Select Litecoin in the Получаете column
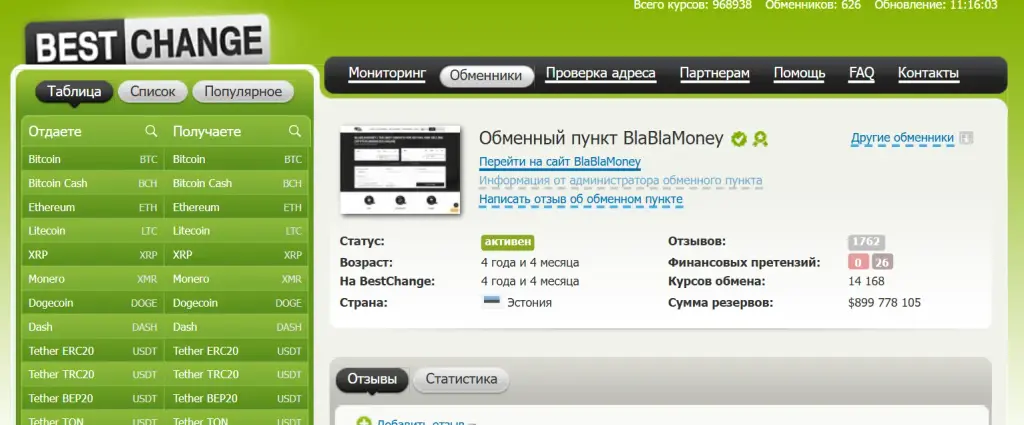This screenshot has width=1024, height=425. (x=236, y=231)
